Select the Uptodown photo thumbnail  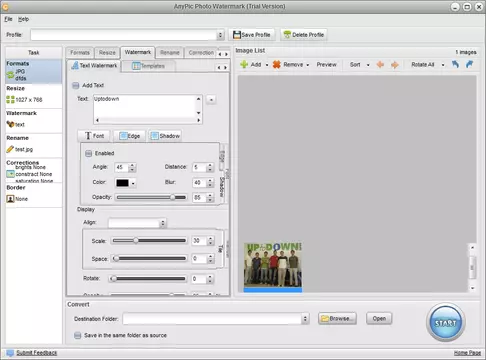(273, 267)
